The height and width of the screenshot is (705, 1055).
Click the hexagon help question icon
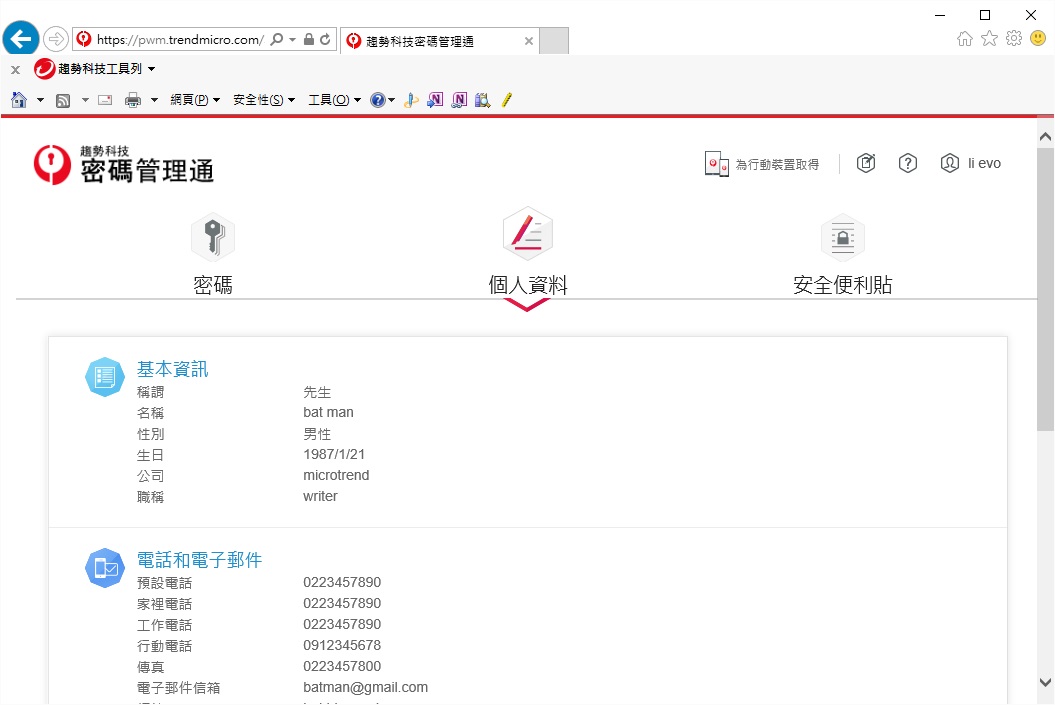[908, 163]
